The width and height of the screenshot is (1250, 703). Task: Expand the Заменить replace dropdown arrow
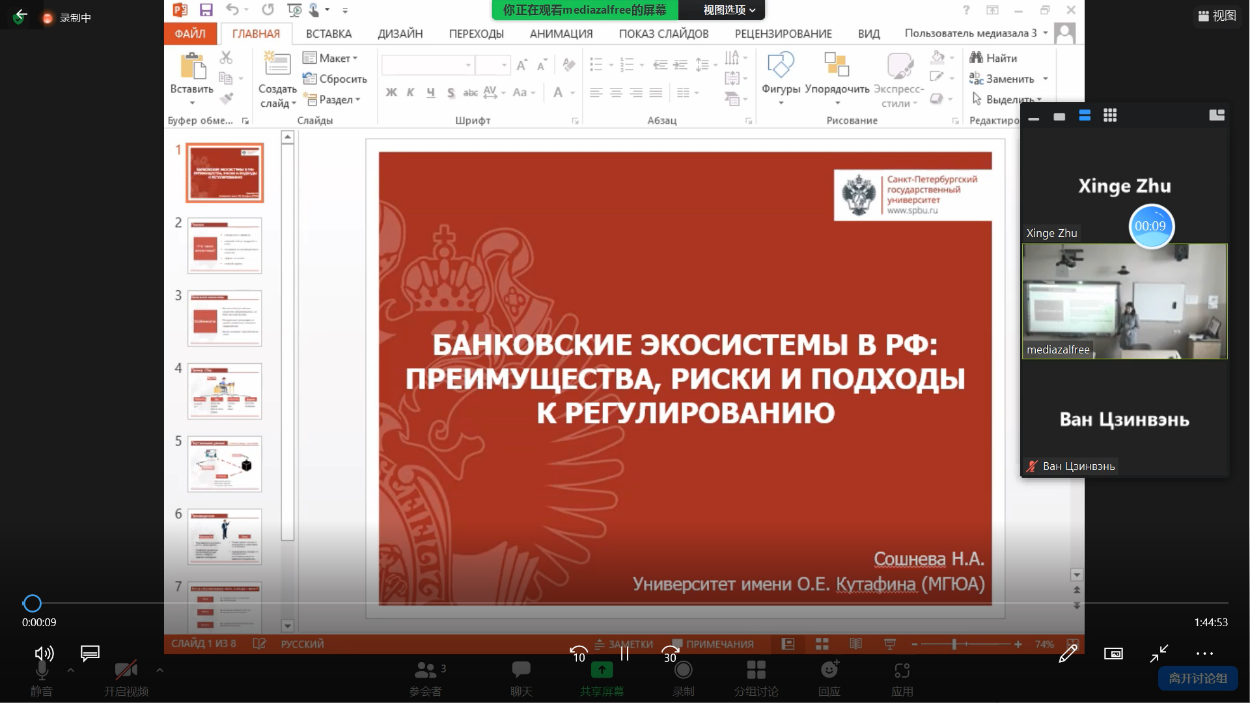click(1045, 79)
